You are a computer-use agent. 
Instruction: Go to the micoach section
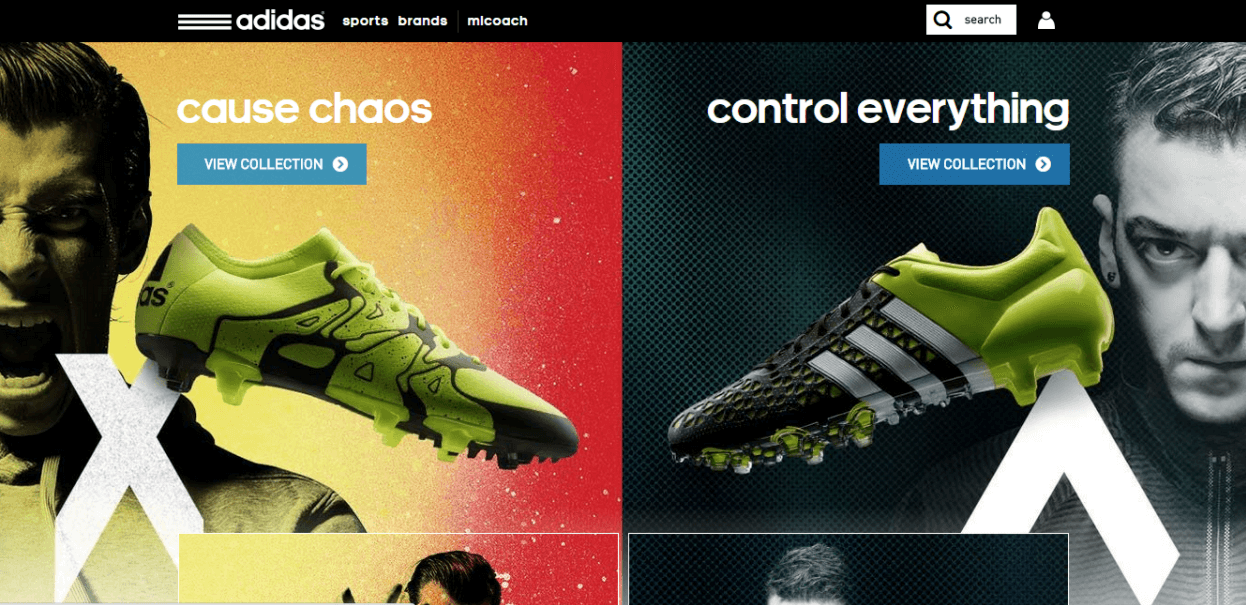(497, 20)
